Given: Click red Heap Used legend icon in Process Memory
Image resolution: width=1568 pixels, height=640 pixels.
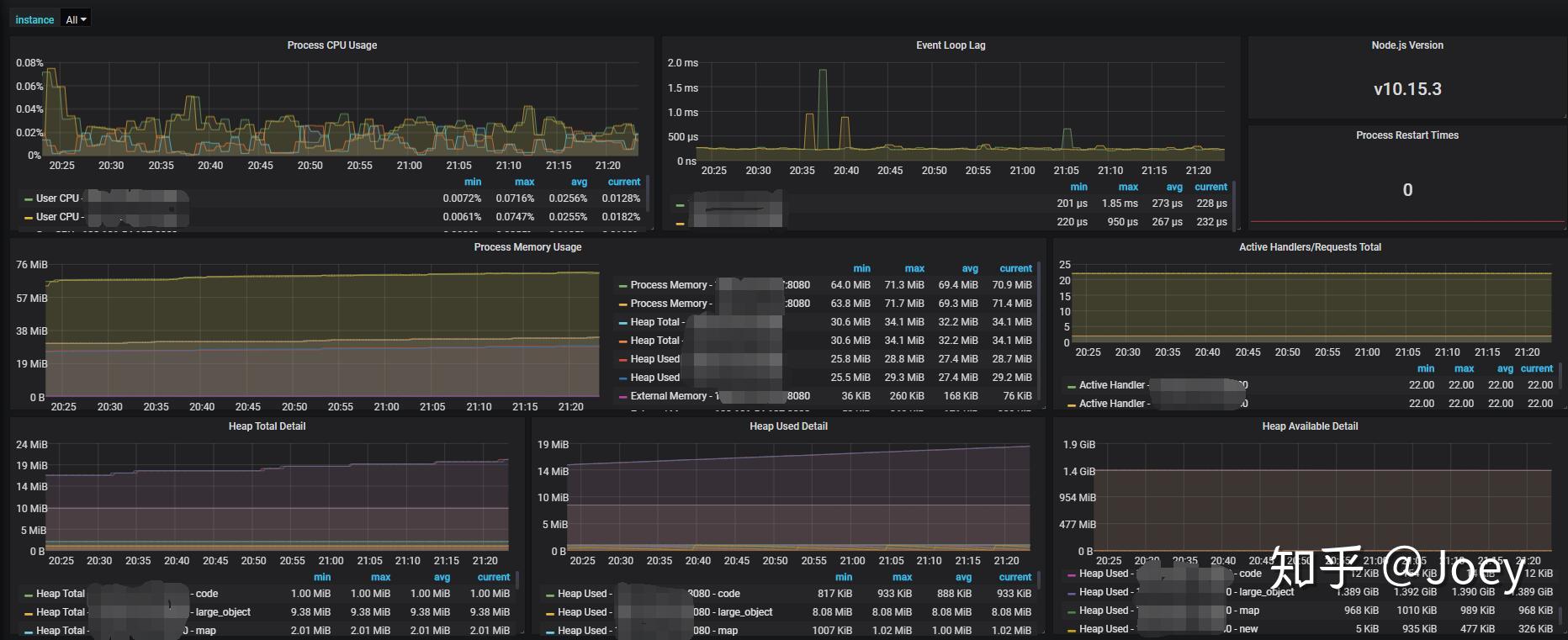Looking at the screenshot, I should 623,360.
